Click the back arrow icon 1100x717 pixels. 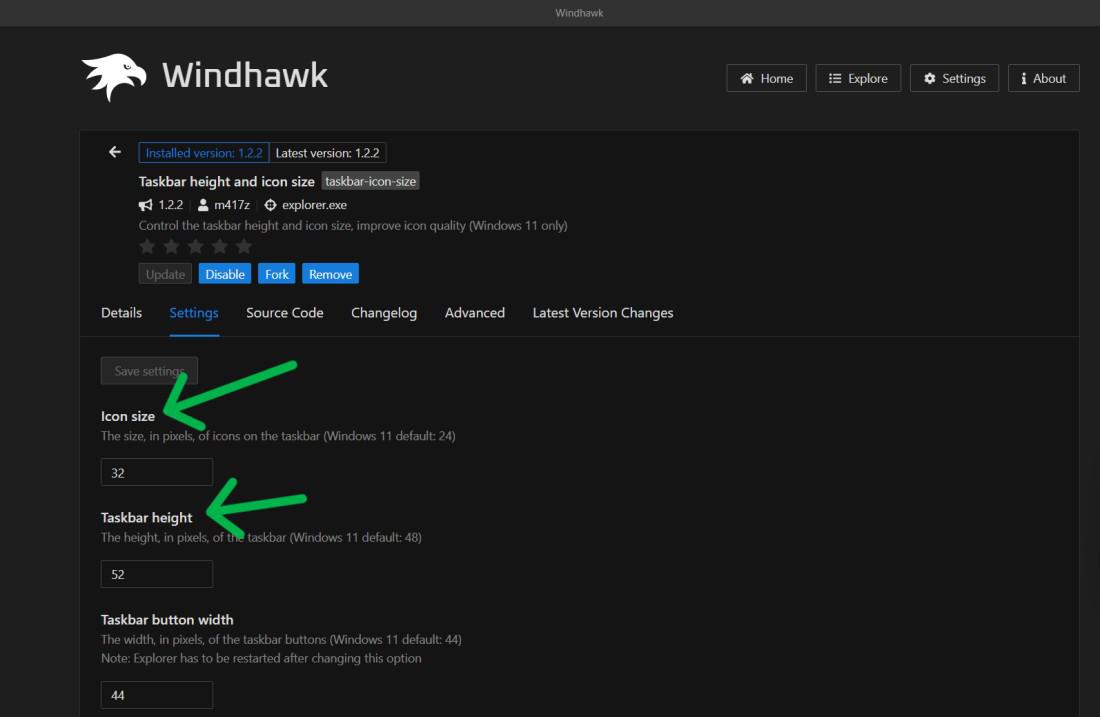(115, 152)
